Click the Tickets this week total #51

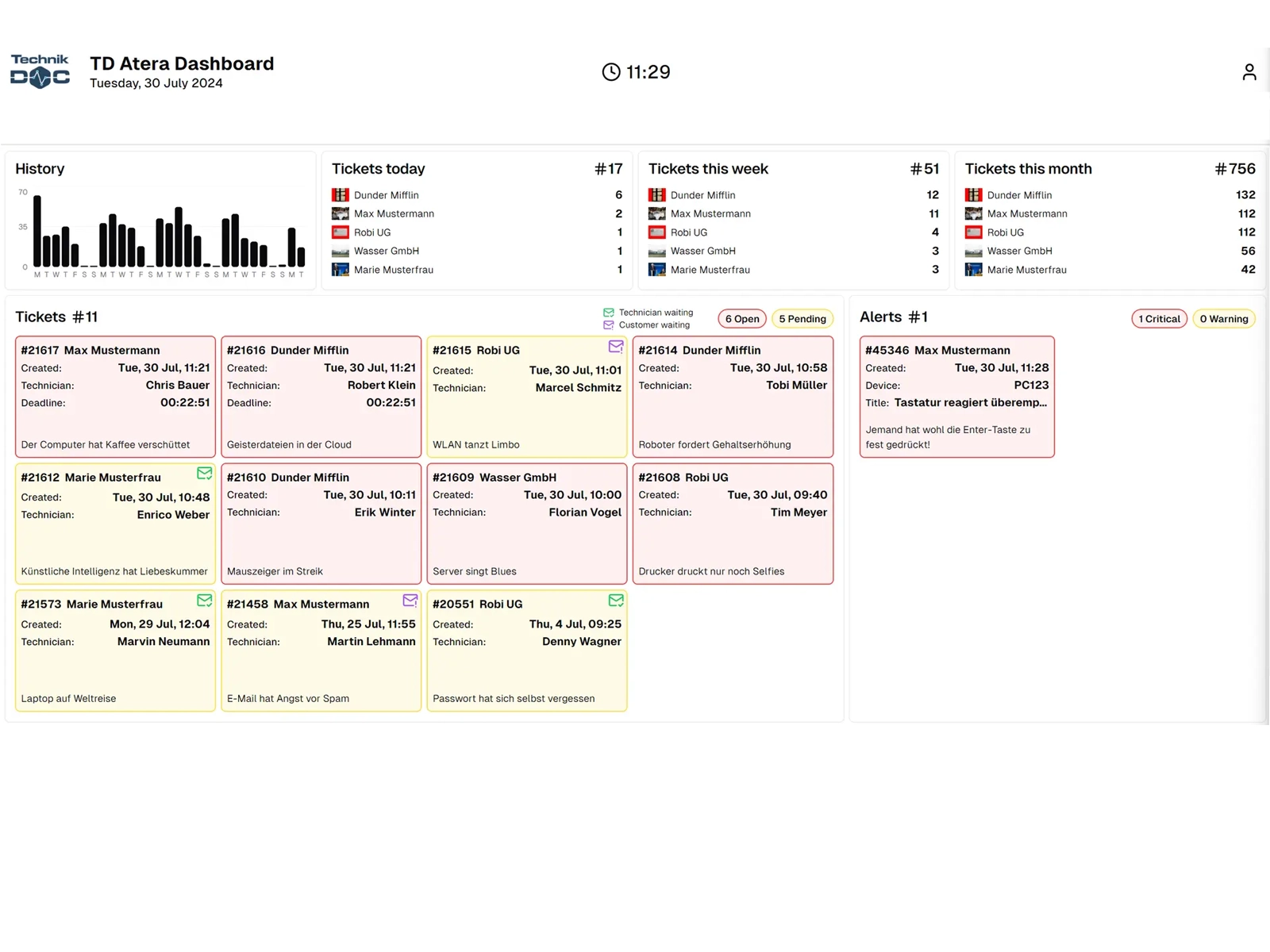[x=925, y=169]
